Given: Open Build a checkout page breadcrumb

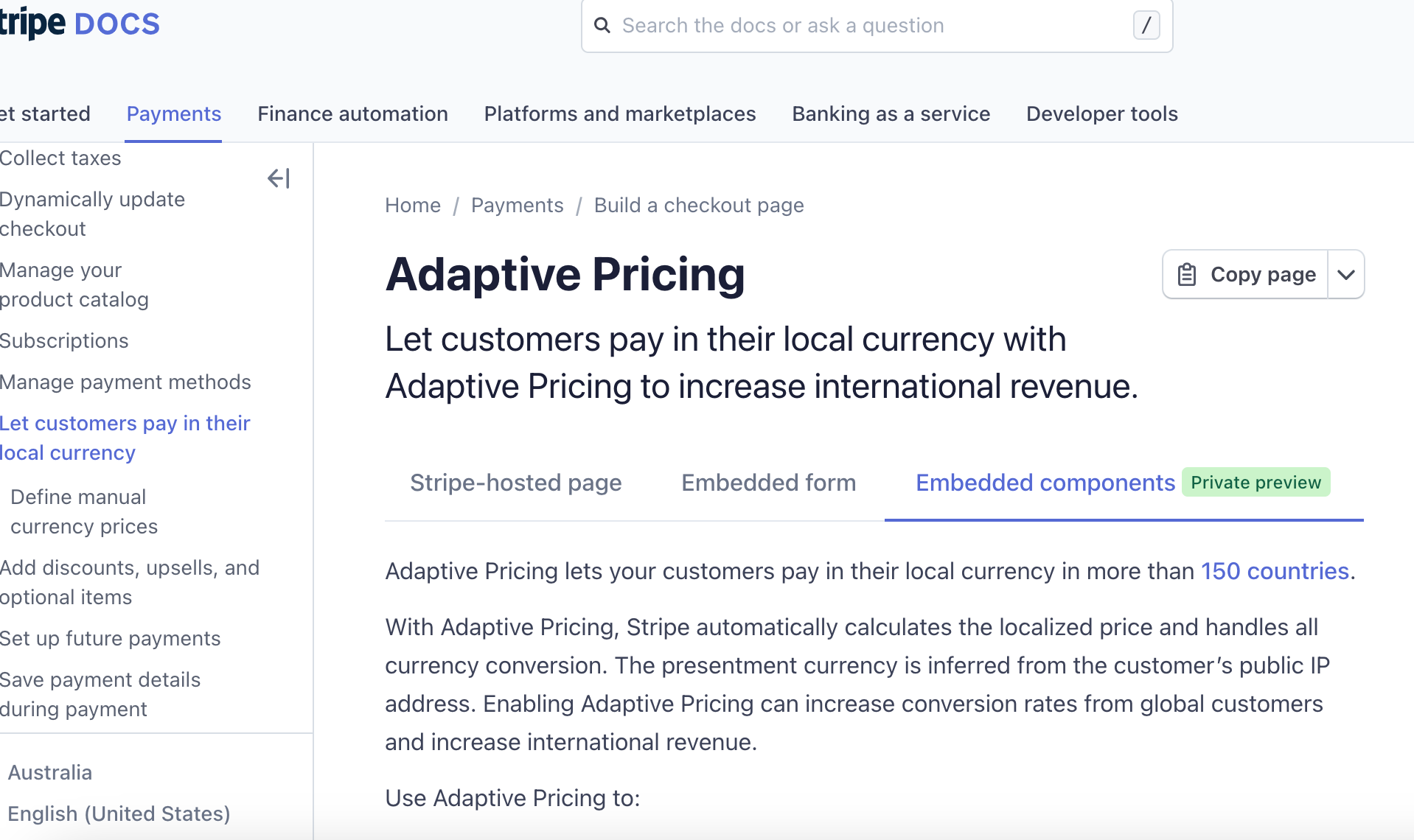Looking at the screenshot, I should (699, 206).
